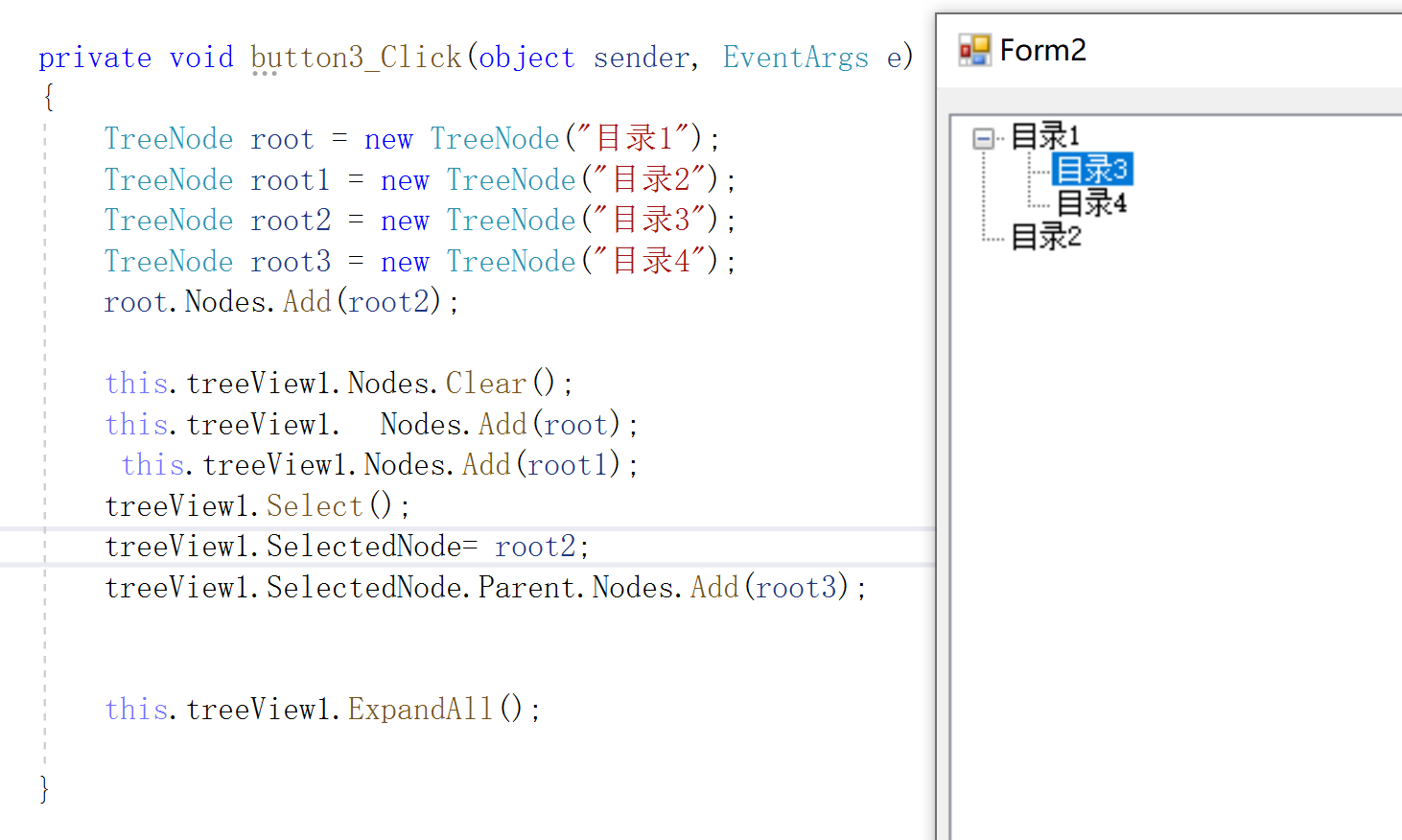The height and width of the screenshot is (840, 1402).
Task: Click the Form2 title text
Action: tap(1043, 49)
